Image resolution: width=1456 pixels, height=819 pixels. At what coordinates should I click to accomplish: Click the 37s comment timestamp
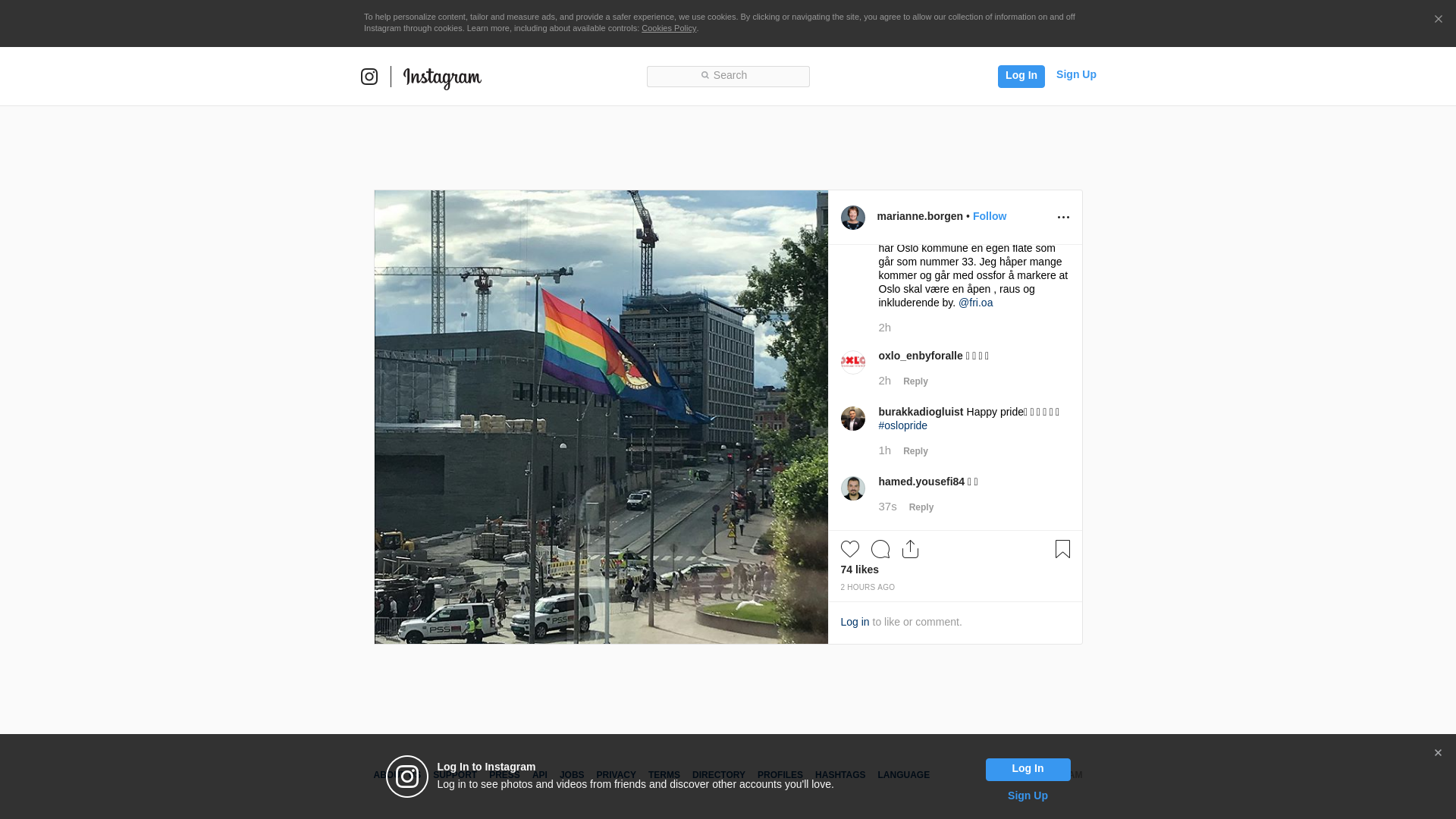[x=887, y=507]
